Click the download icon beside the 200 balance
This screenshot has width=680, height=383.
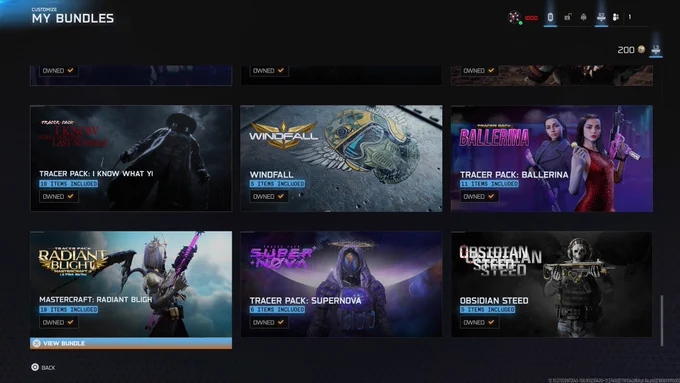tap(656, 49)
